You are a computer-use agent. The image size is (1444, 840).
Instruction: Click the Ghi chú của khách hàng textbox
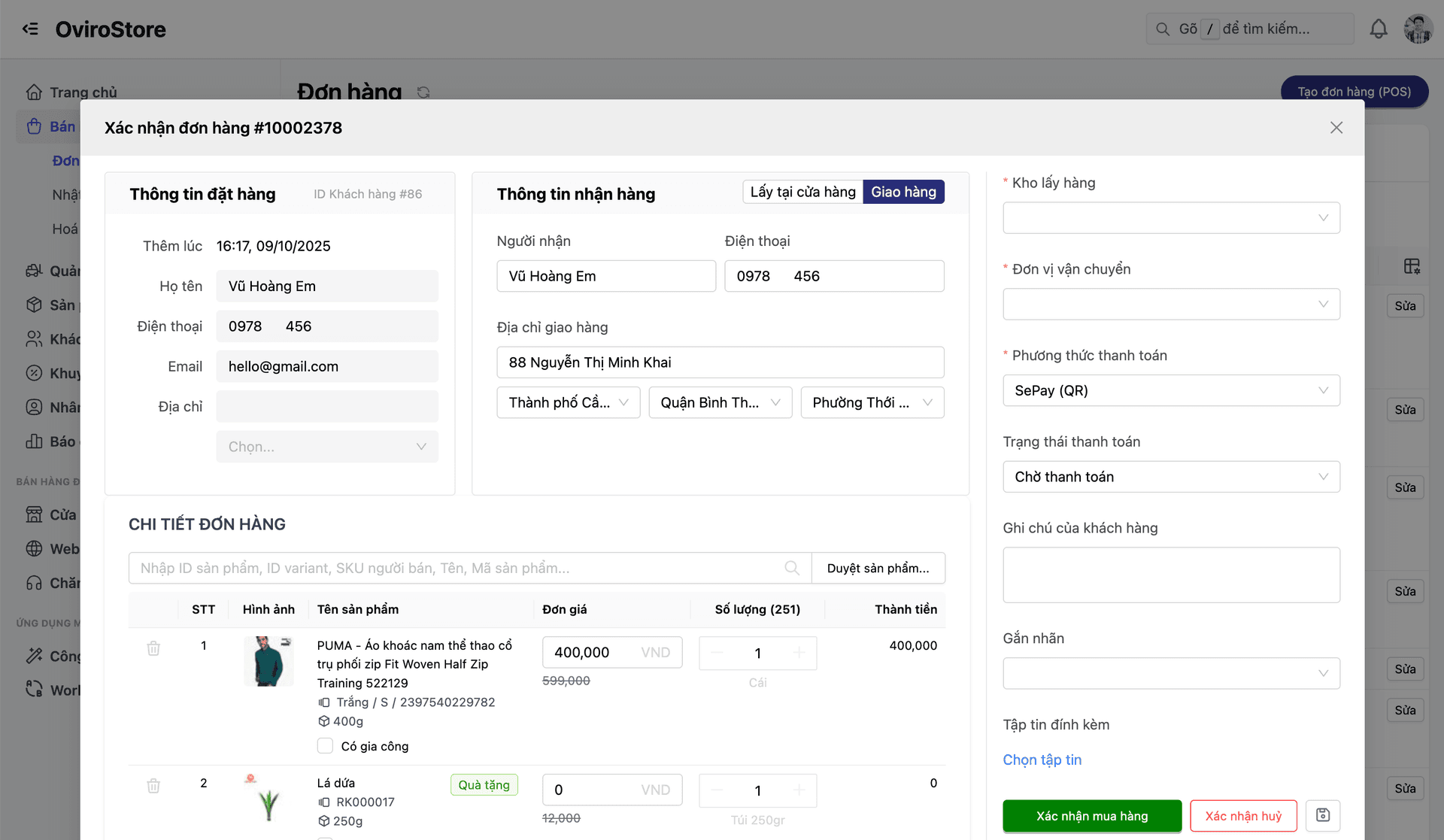(x=1171, y=575)
